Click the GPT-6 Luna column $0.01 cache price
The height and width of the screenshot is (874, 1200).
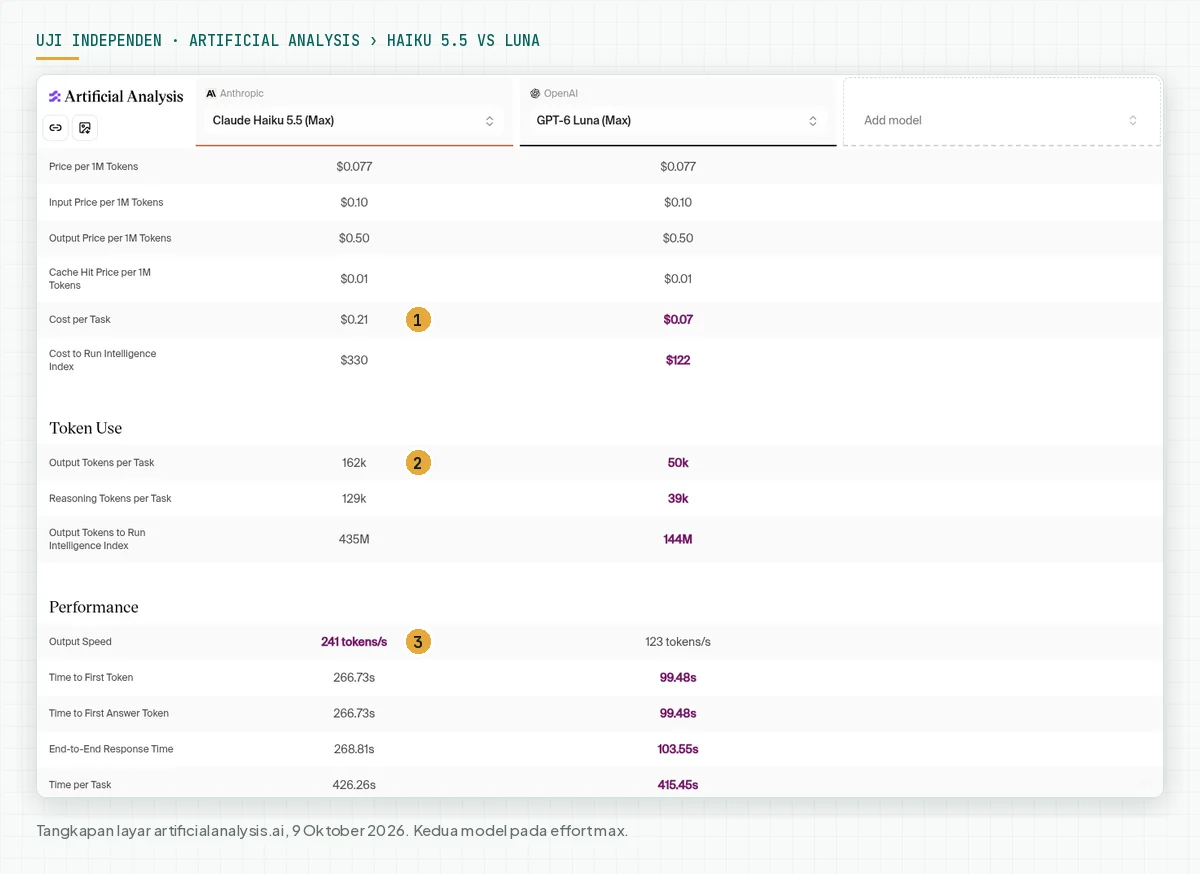point(678,279)
